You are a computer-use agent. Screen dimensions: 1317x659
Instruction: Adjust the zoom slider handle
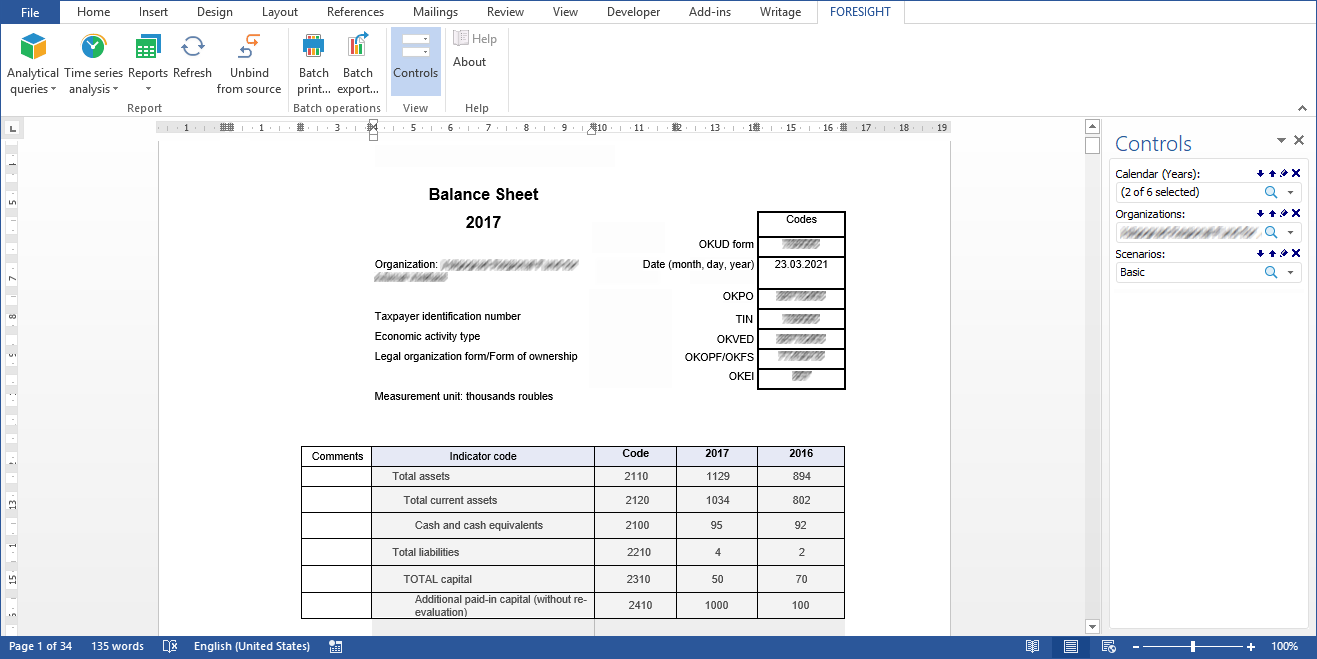(1193, 647)
